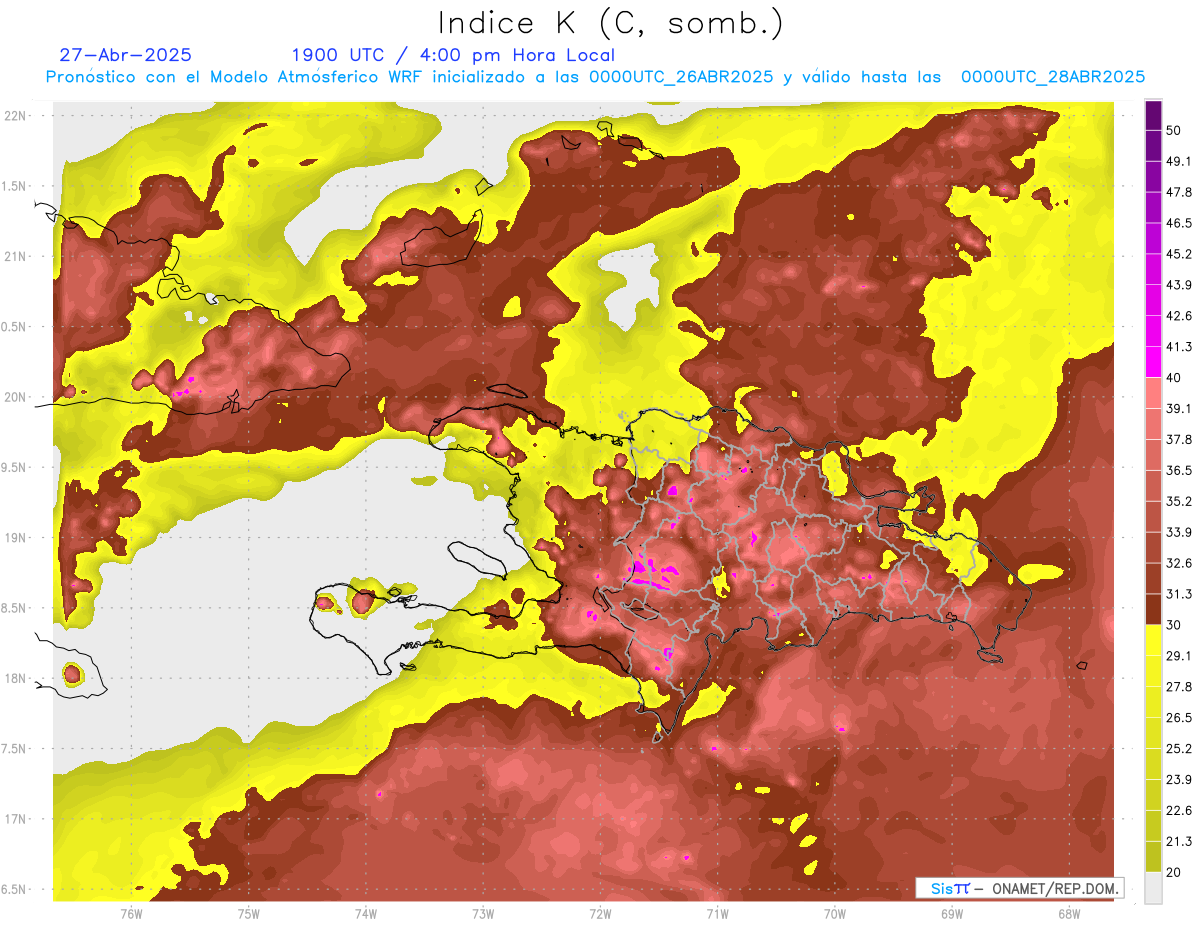Click the legend value "46.5"
This screenshot has width=1200, height=927.
click(x=1179, y=223)
